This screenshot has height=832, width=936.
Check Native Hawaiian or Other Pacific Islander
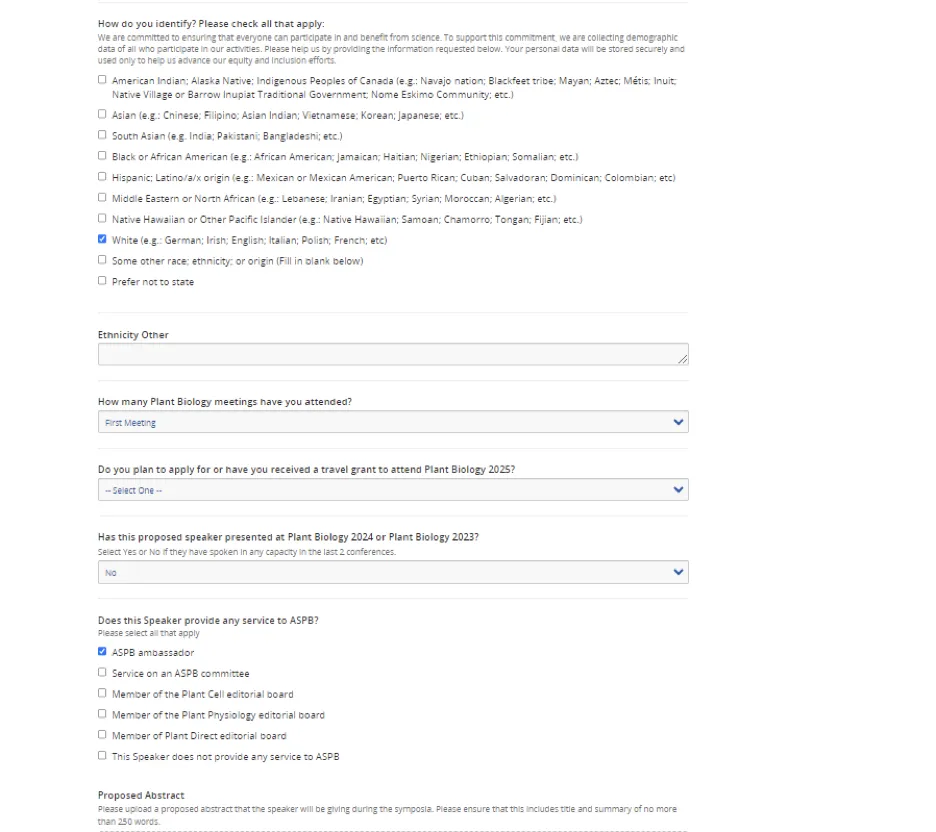point(102,218)
